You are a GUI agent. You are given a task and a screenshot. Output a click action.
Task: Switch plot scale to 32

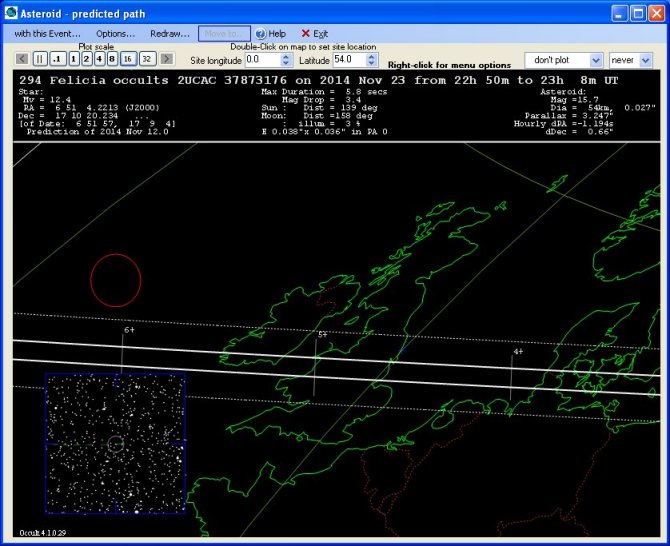coord(147,59)
